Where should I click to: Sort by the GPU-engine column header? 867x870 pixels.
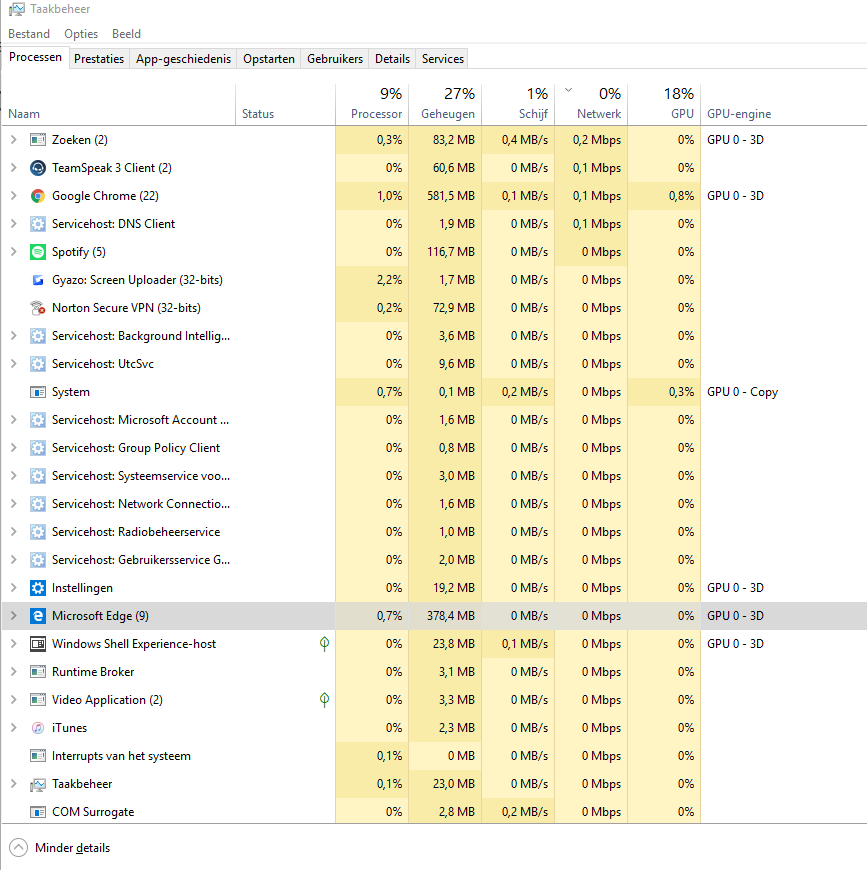click(x=783, y=105)
